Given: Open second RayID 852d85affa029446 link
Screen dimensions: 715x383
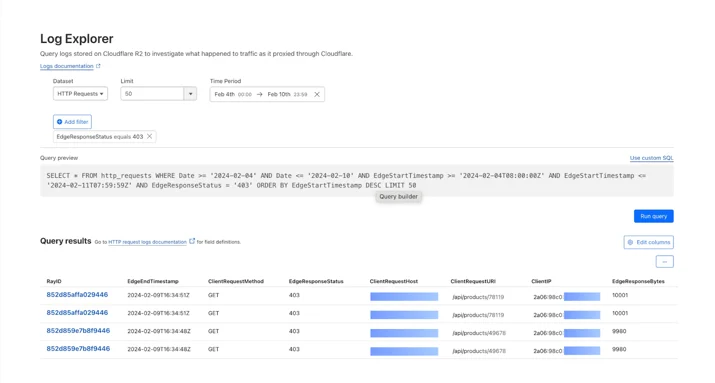Looking at the screenshot, I should click(77, 313).
